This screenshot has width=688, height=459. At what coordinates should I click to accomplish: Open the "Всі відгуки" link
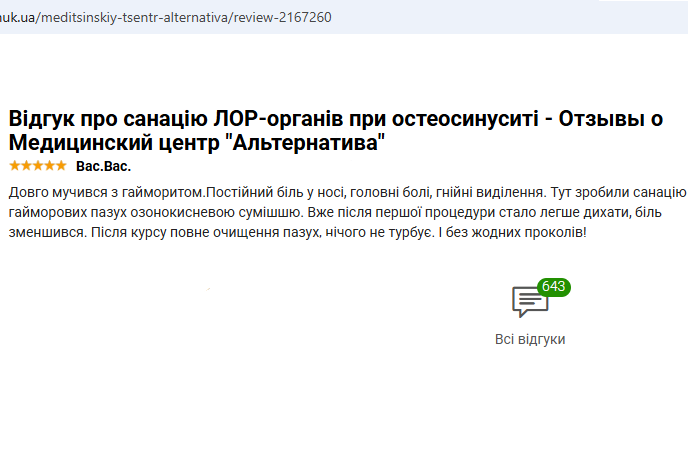[530, 339]
